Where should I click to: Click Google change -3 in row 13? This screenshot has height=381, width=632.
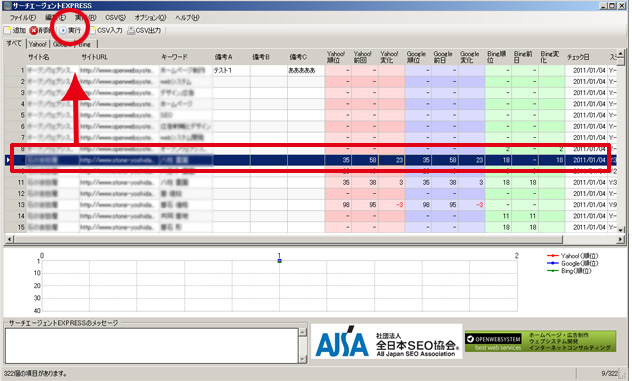tap(472, 205)
